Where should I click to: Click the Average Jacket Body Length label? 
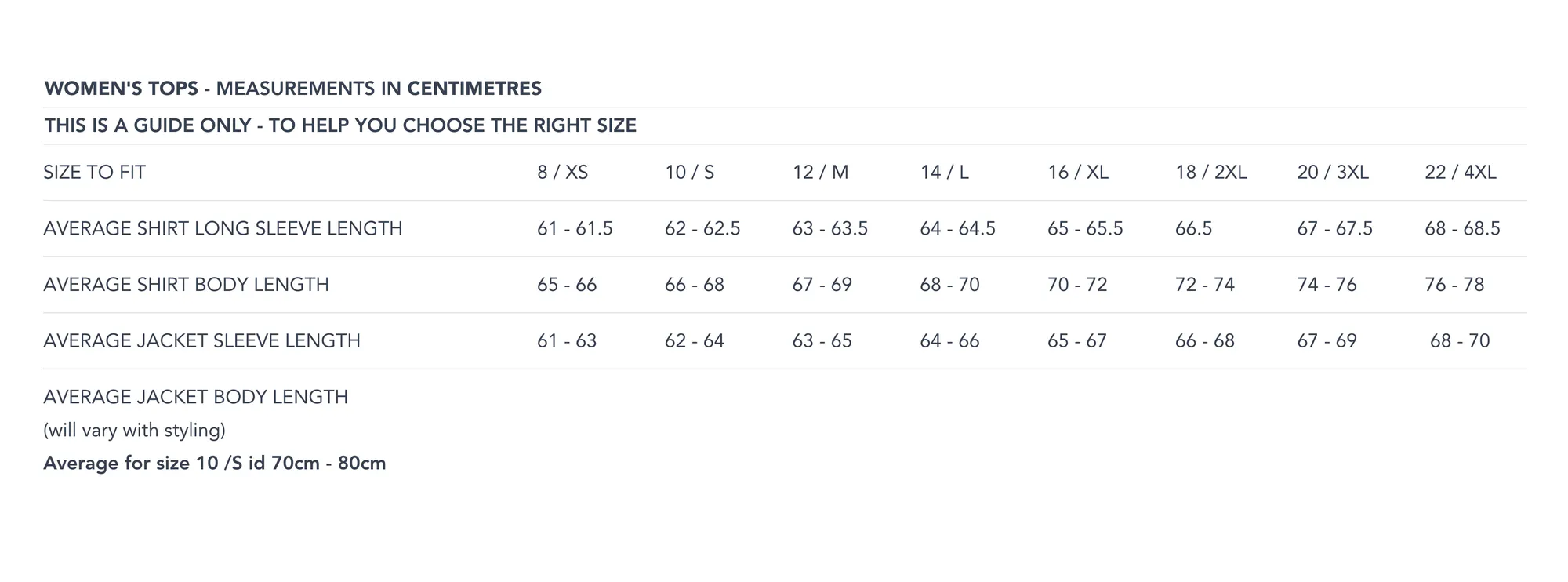(x=195, y=397)
